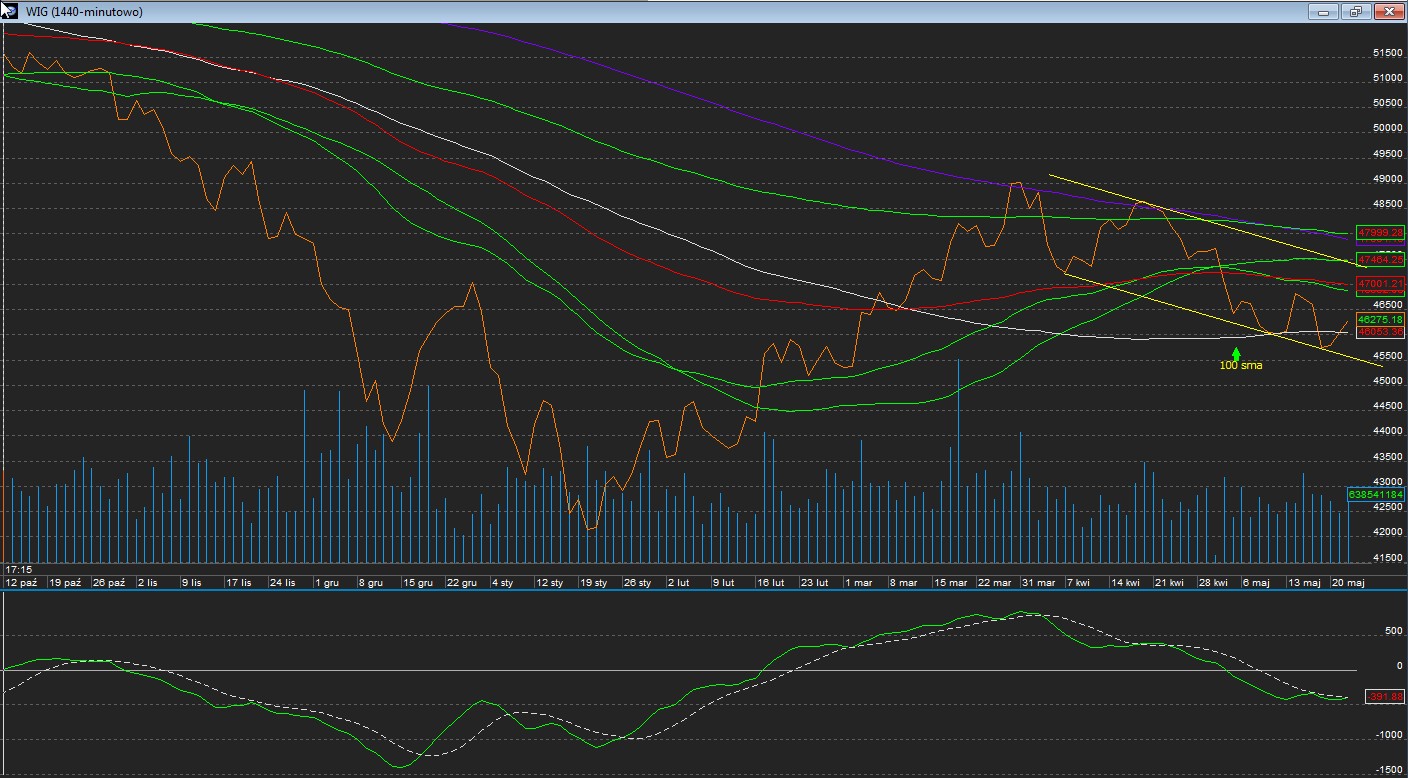Click the 47999.28 price label

pos(1380,232)
